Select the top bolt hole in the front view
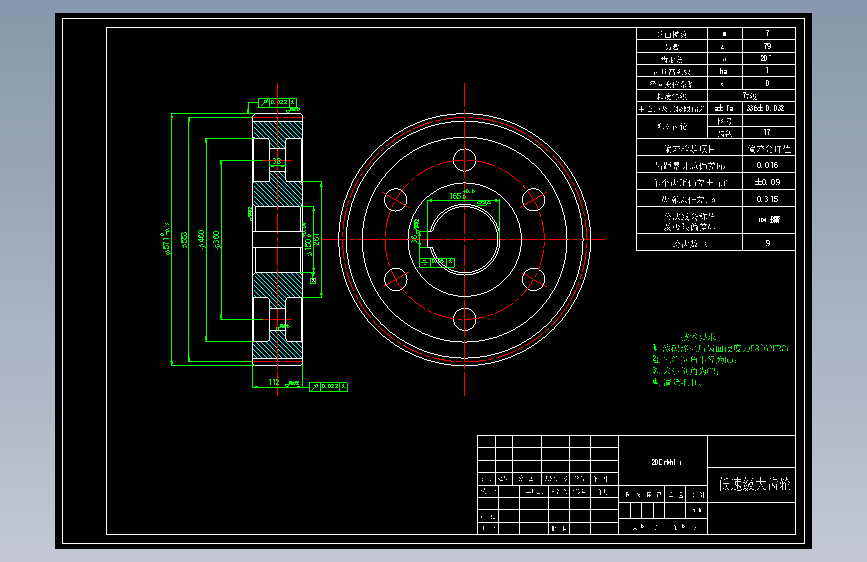The image size is (867, 562). click(464, 160)
